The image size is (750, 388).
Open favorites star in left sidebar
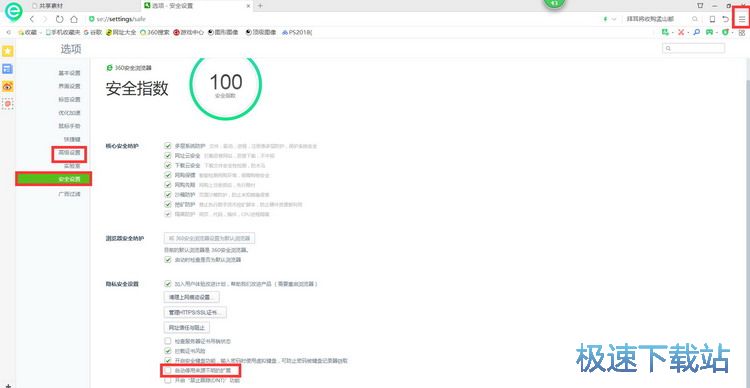(8, 51)
